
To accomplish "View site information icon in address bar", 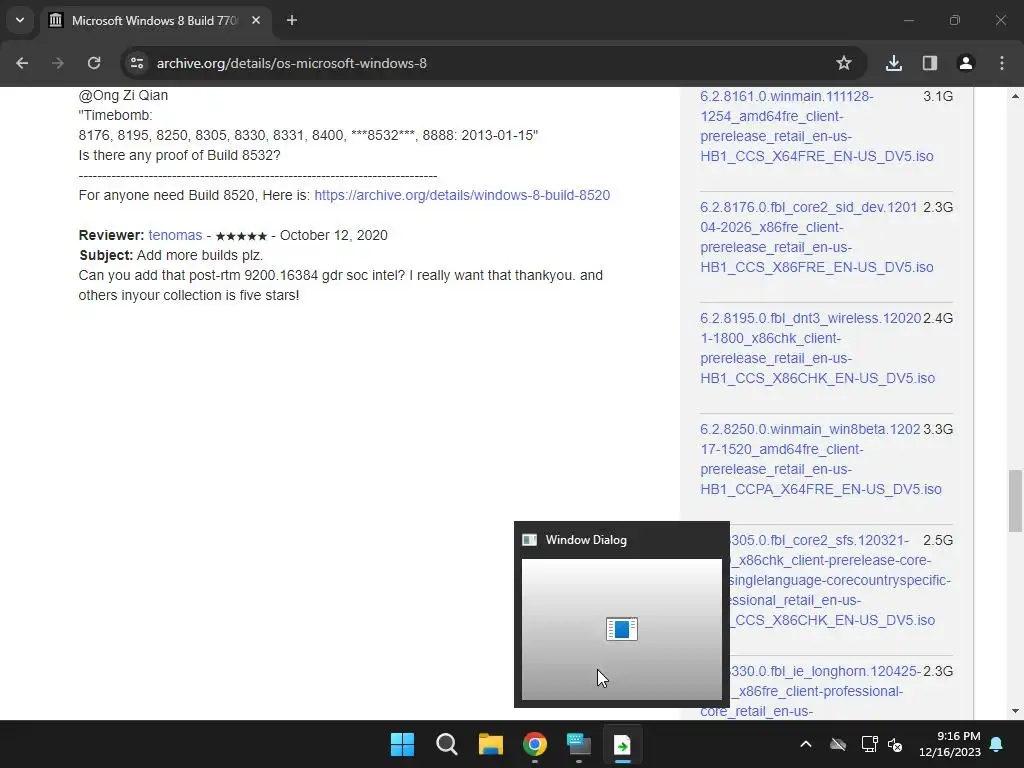I will pyautogui.click(x=137, y=63).
